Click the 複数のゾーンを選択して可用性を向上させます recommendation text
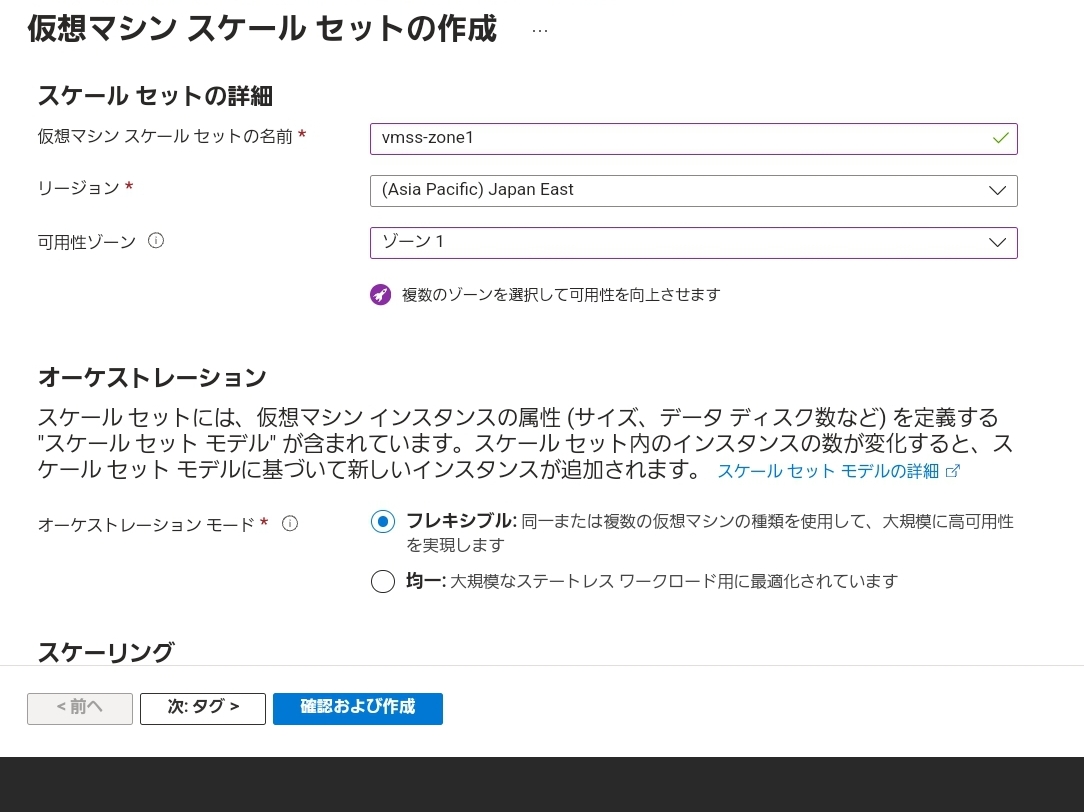This screenshot has width=1084, height=812. click(x=561, y=294)
